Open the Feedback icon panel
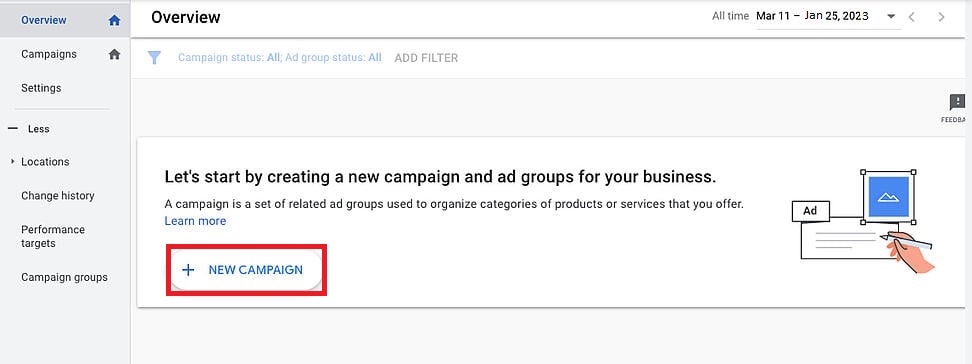Image resolution: width=972 pixels, height=364 pixels. (957, 107)
